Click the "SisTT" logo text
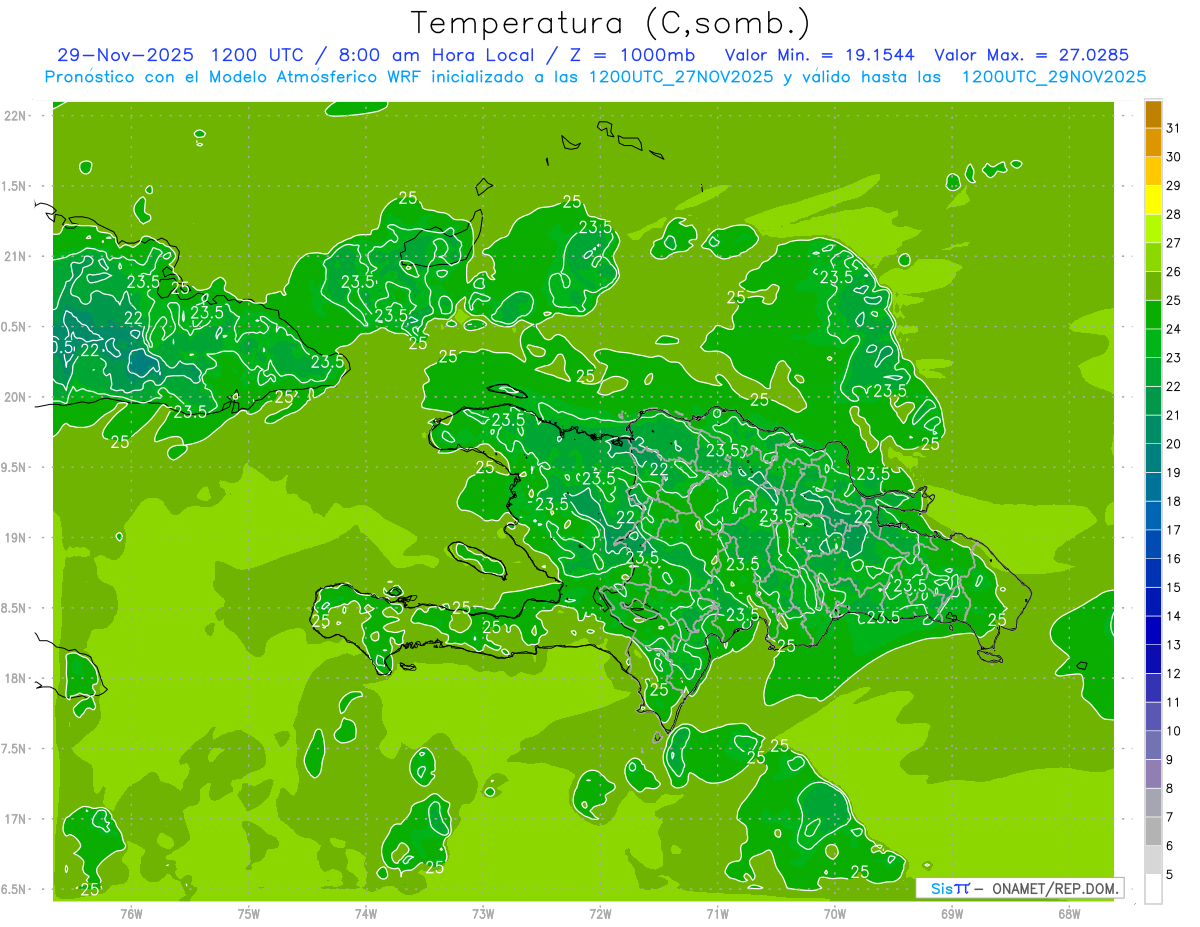The height and width of the screenshot is (927, 1200). click(949, 888)
